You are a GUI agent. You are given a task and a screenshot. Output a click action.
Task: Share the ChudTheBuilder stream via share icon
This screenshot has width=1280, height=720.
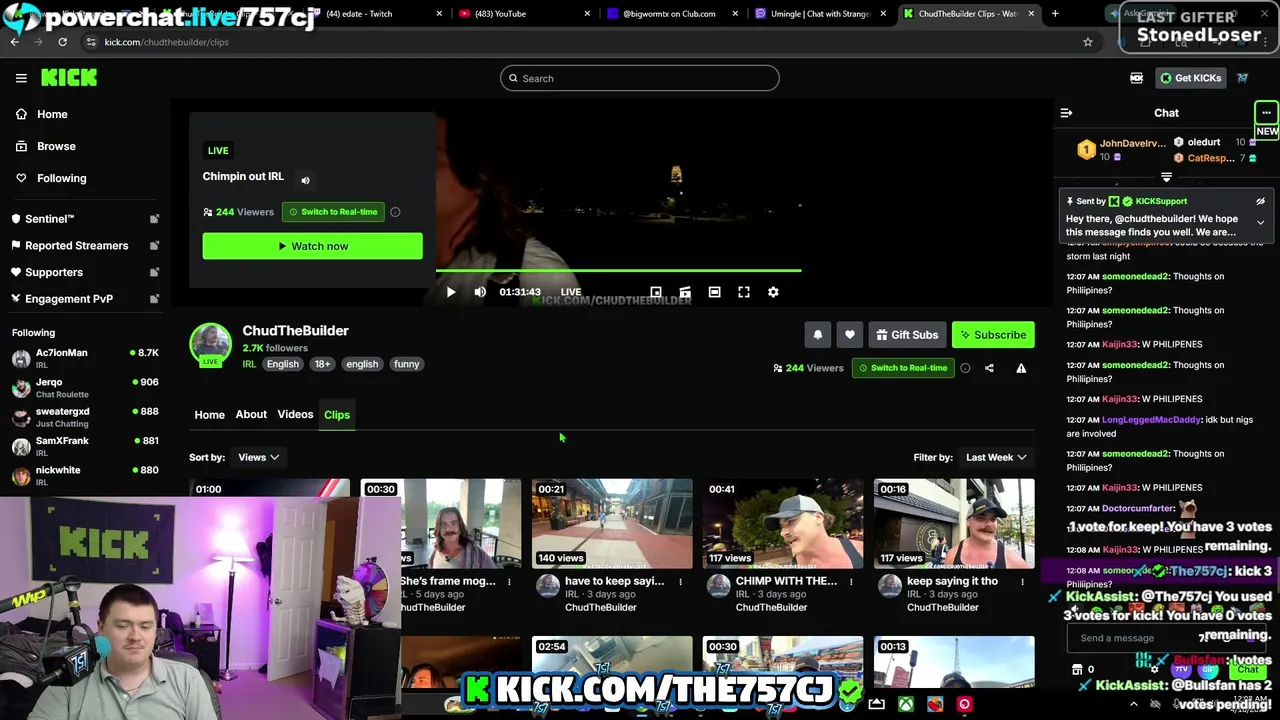(989, 368)
